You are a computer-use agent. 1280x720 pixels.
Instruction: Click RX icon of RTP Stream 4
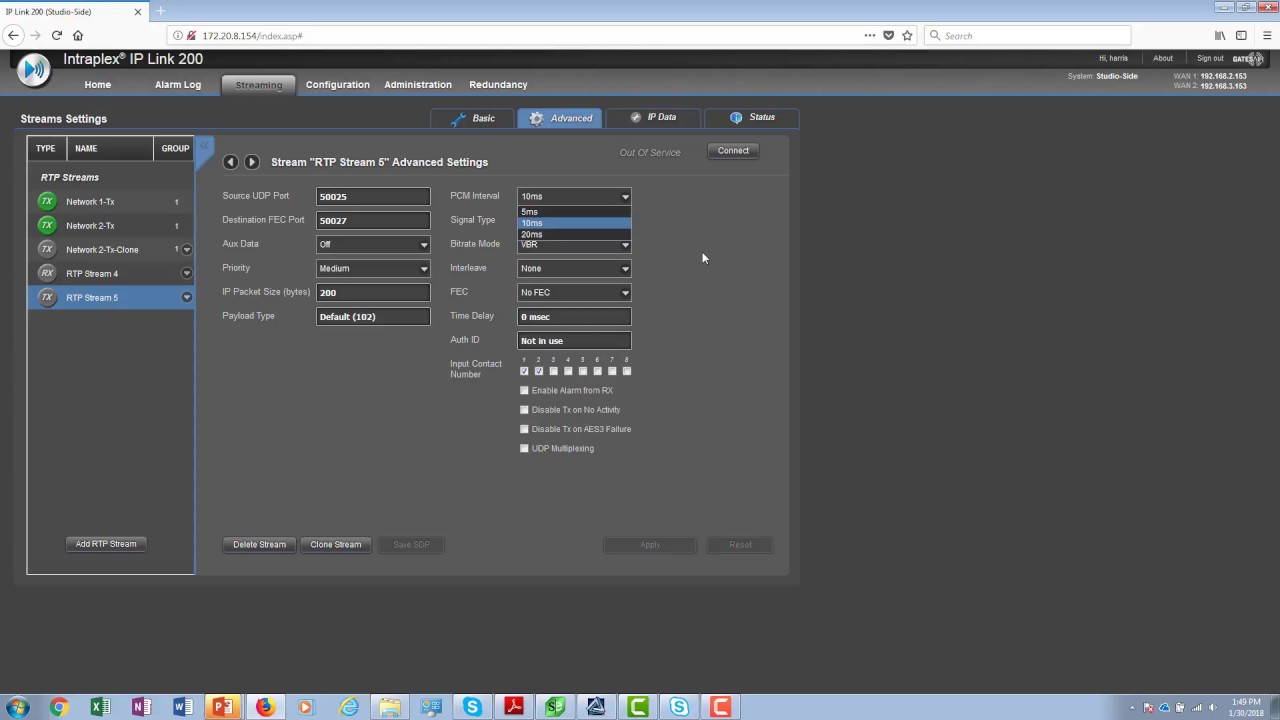[x=47, y=273]
